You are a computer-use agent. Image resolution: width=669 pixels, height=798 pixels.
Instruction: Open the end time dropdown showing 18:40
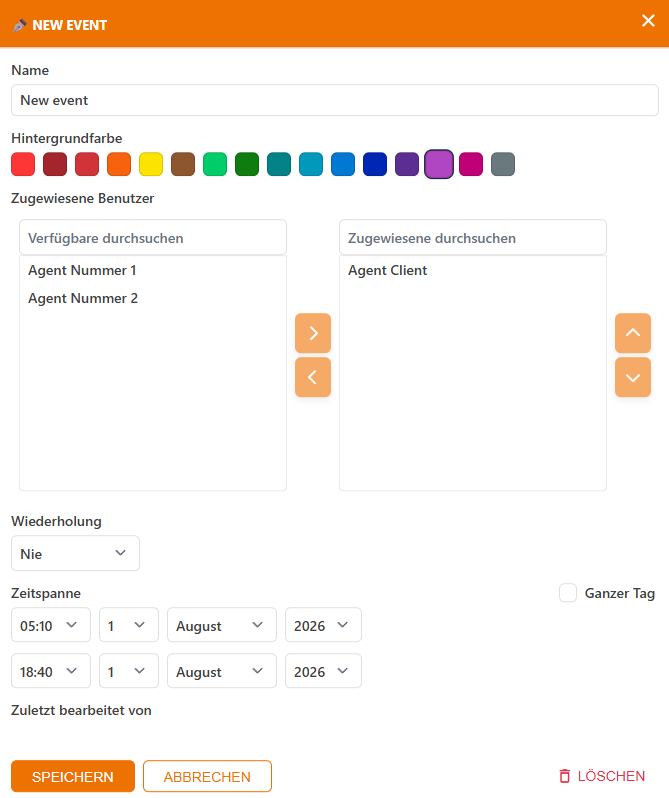click(51, 671)
